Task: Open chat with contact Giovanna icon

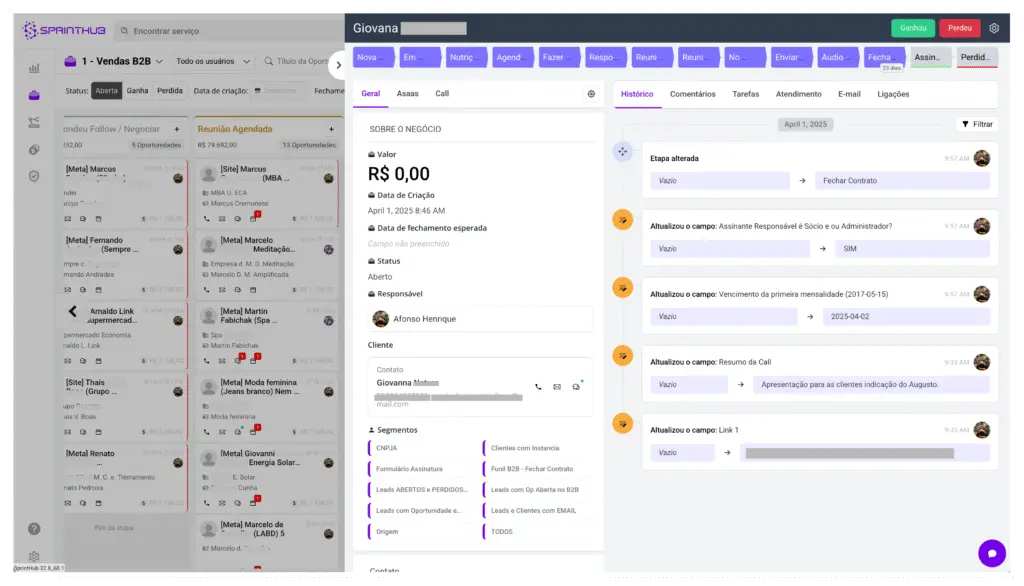Action: 576,387
